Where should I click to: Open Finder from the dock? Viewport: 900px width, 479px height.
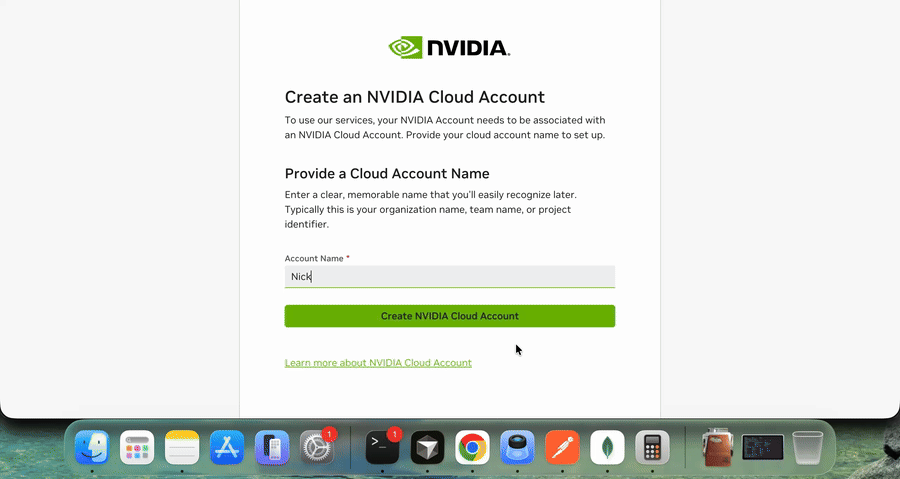click(92, 447)
